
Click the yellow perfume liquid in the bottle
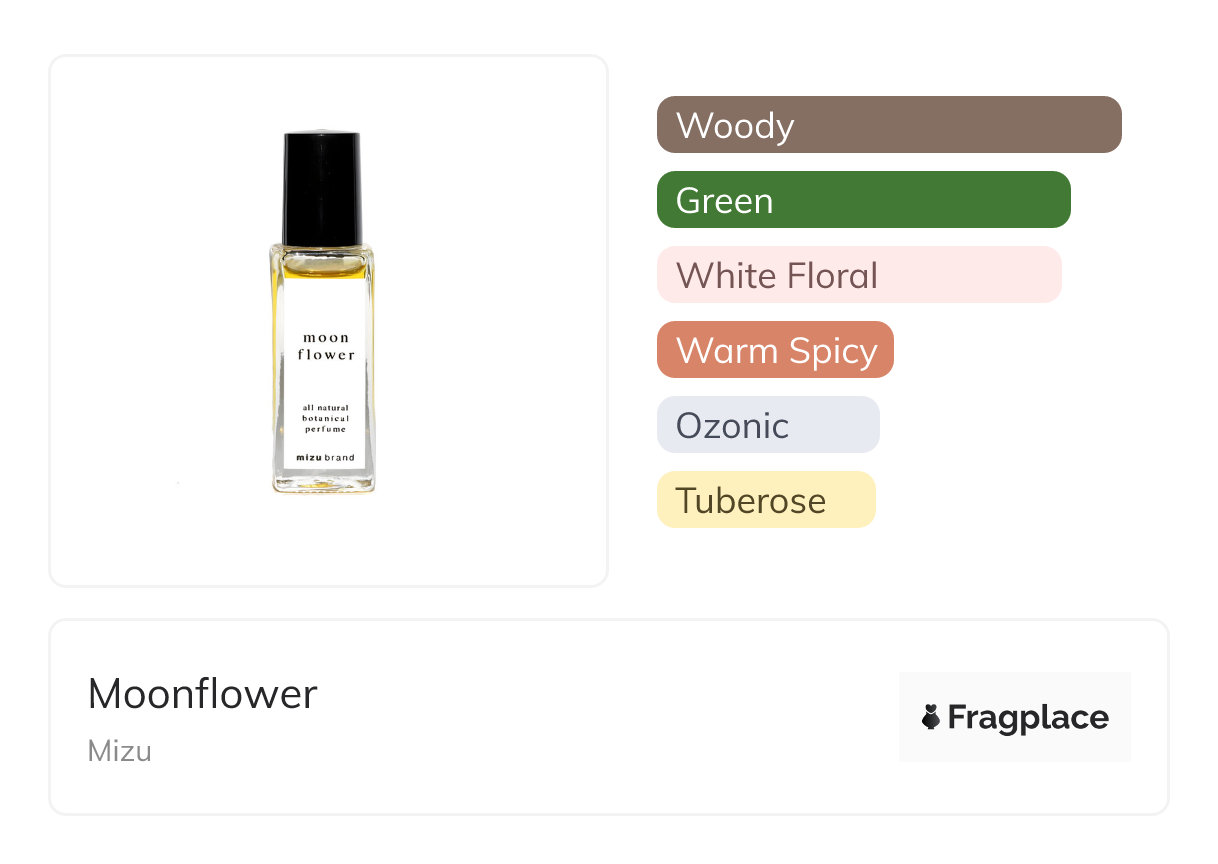pos(321,264)
